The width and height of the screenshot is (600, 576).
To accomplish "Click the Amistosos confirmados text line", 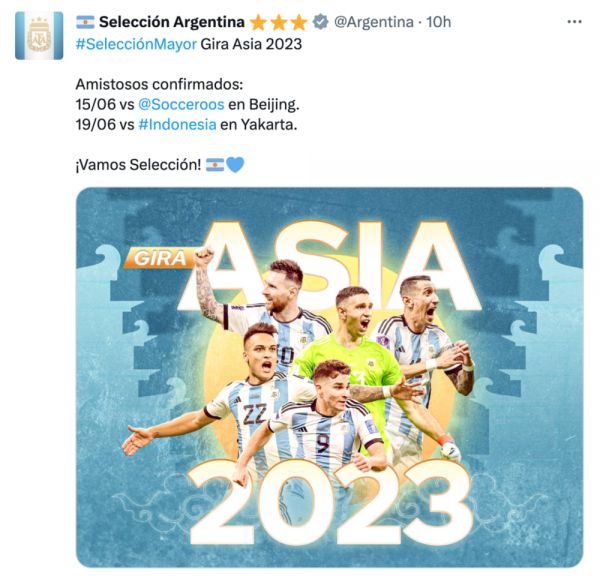I will (159, 84).
